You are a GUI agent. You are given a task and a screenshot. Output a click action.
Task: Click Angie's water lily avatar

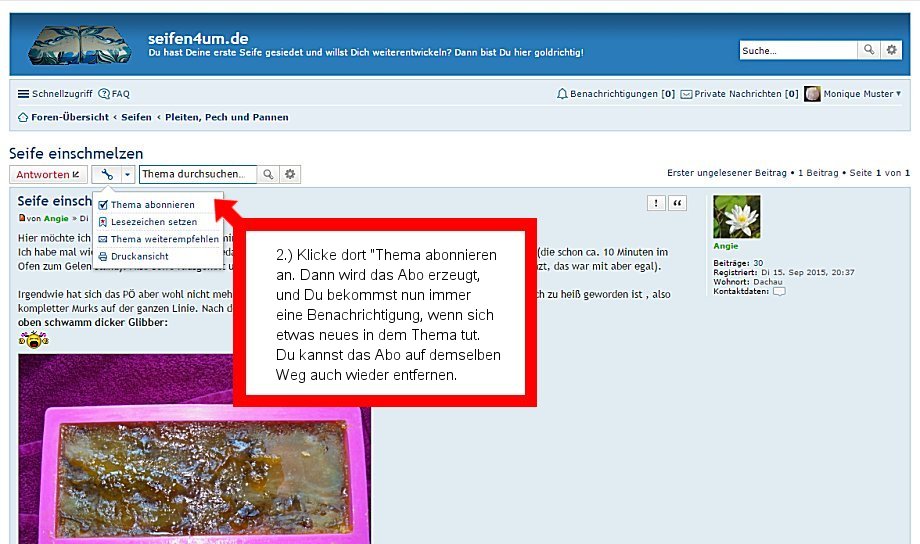pos(736,217)
